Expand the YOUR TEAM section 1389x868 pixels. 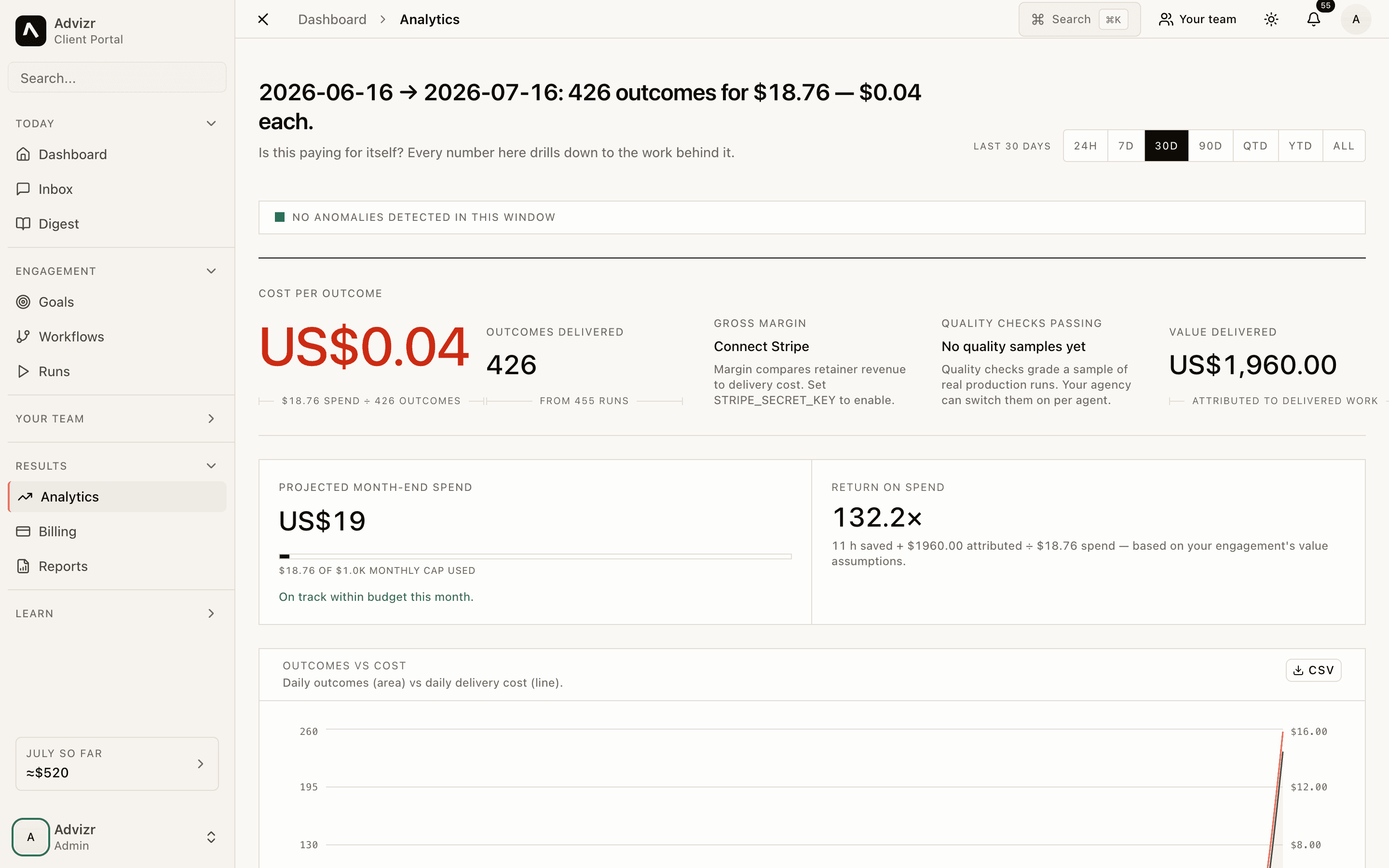[x=211, y=419]
